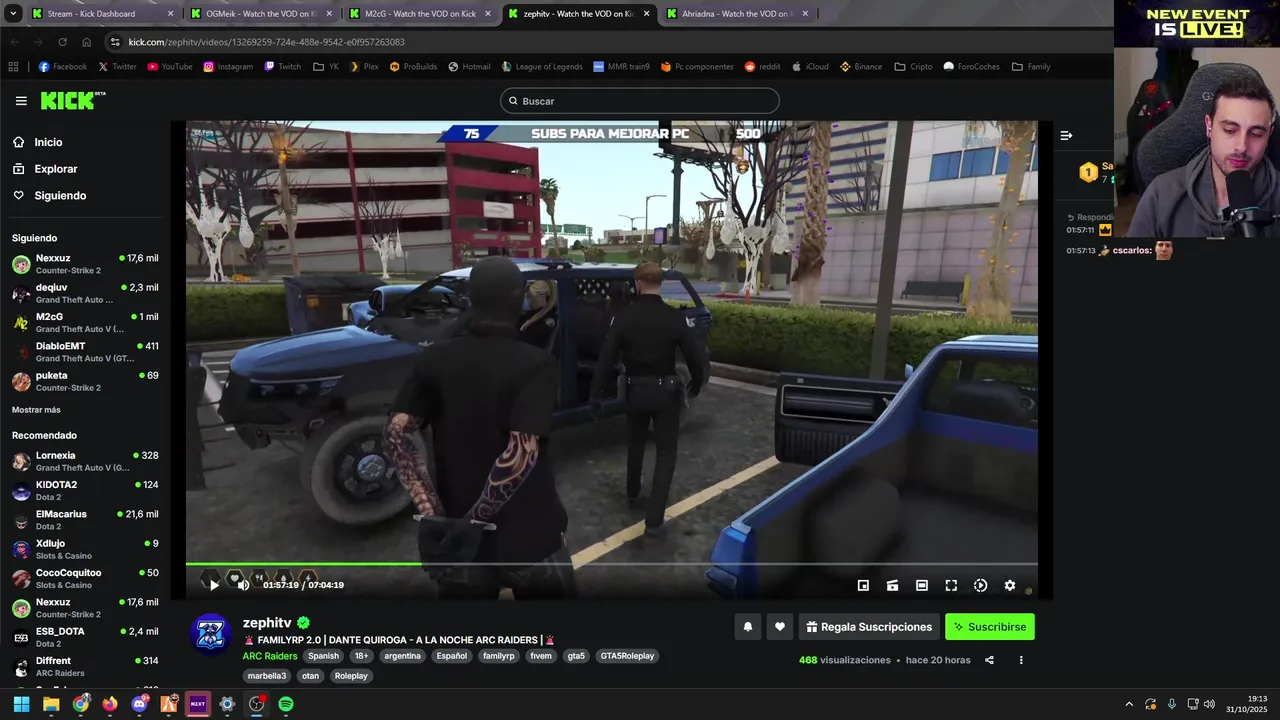The image size is (1280, 720).
Task: Open Xdlujo recommended channel
Action: (85, 549)
